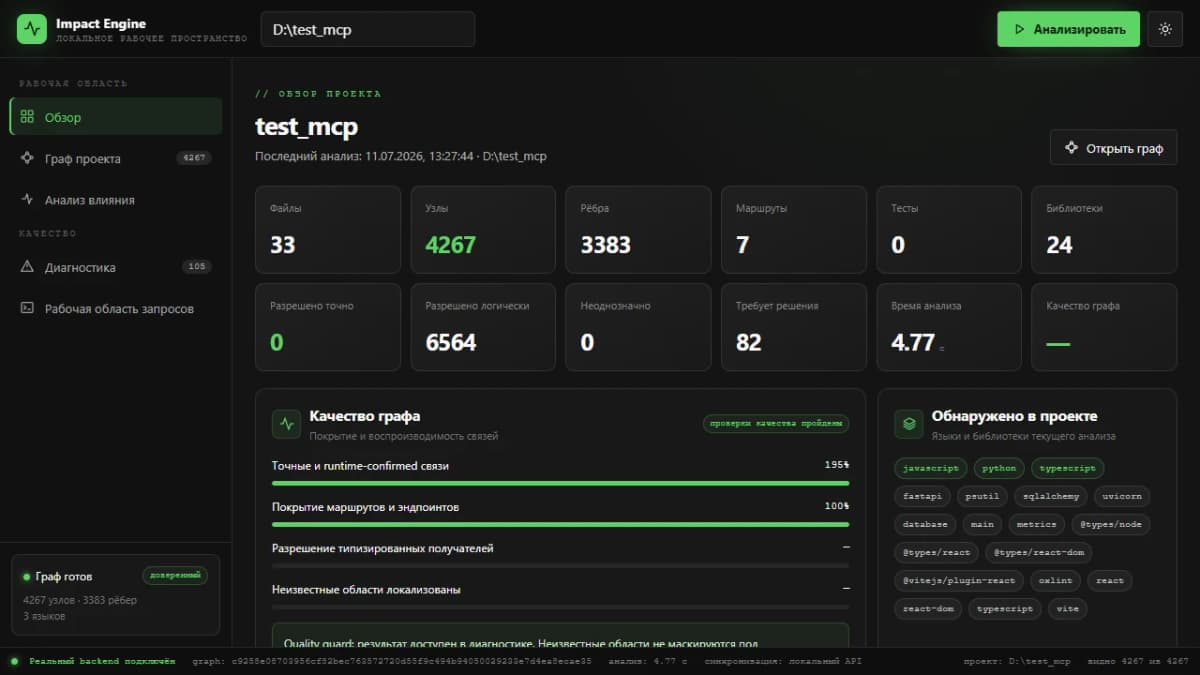Click the fastapi library tag
The height and width of the screenshot is (675, 1200).
(x=922, y=496)
